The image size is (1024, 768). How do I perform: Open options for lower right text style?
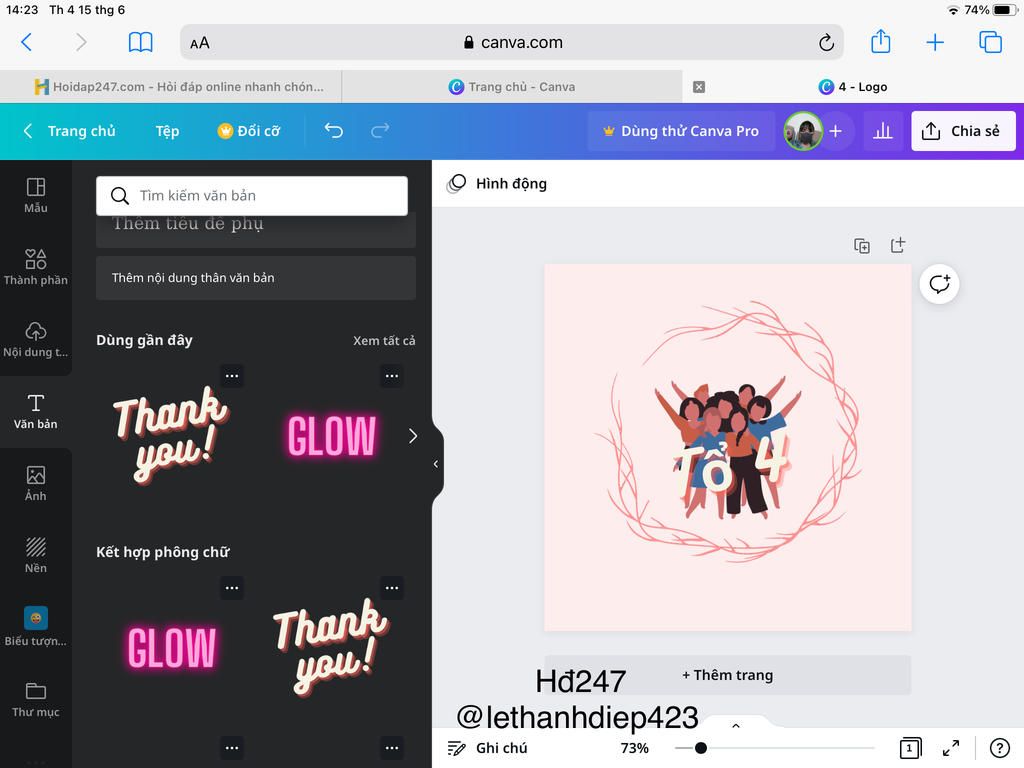pyautogui.click(x=392, y=748)
